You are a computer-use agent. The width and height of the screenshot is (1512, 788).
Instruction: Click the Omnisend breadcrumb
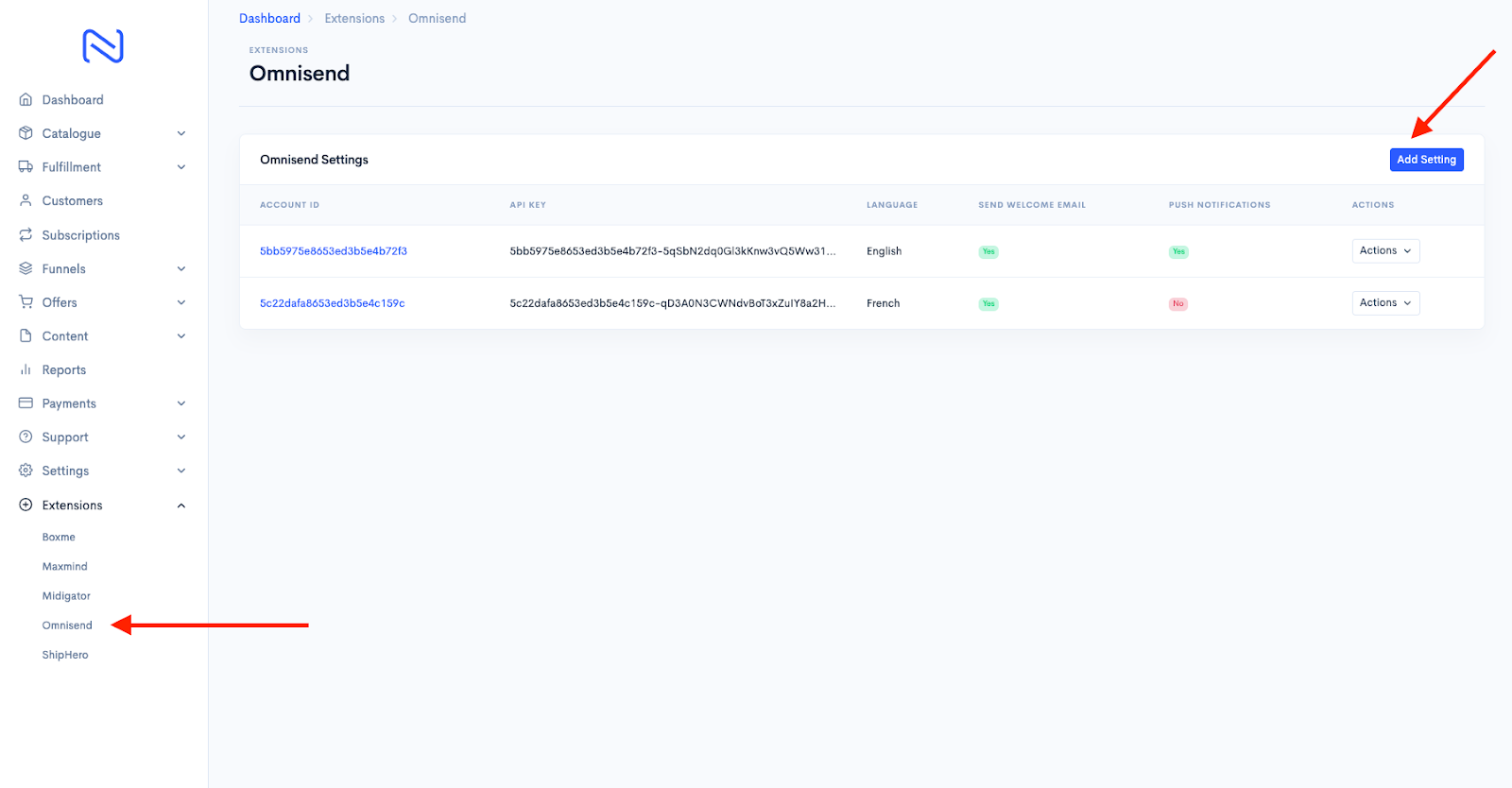pyautogui.click(x=438, y=18)
